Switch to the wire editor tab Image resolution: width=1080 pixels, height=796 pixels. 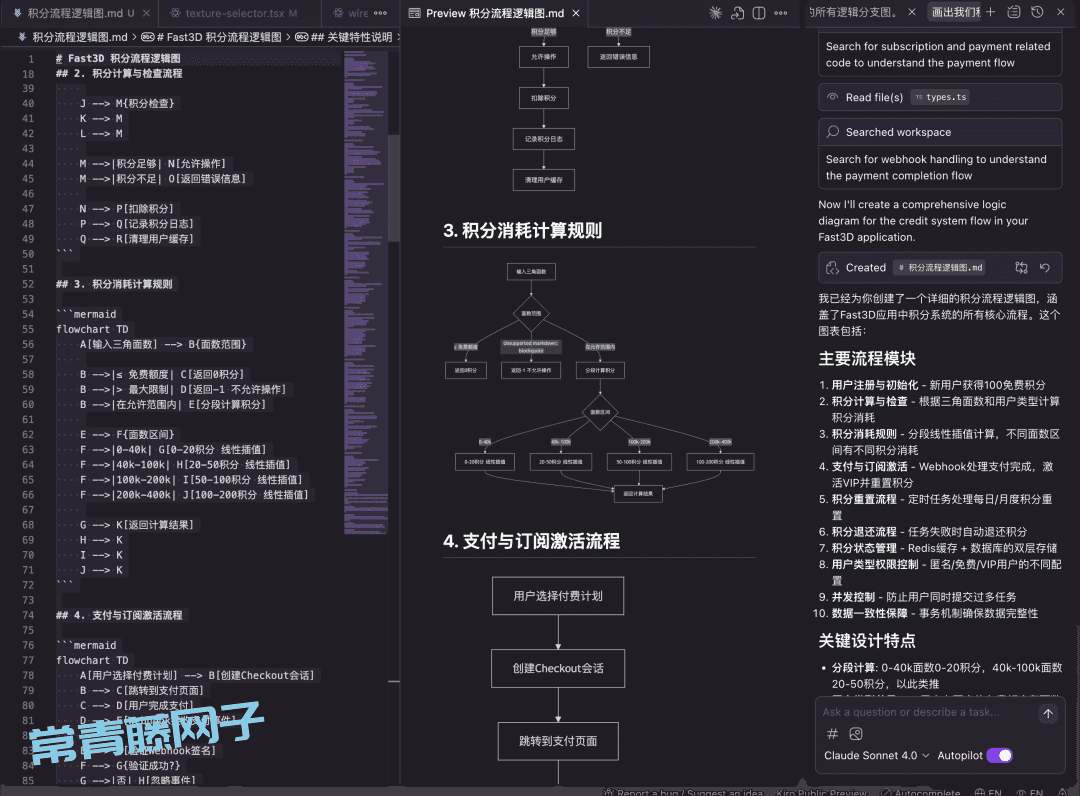(351, 13)
